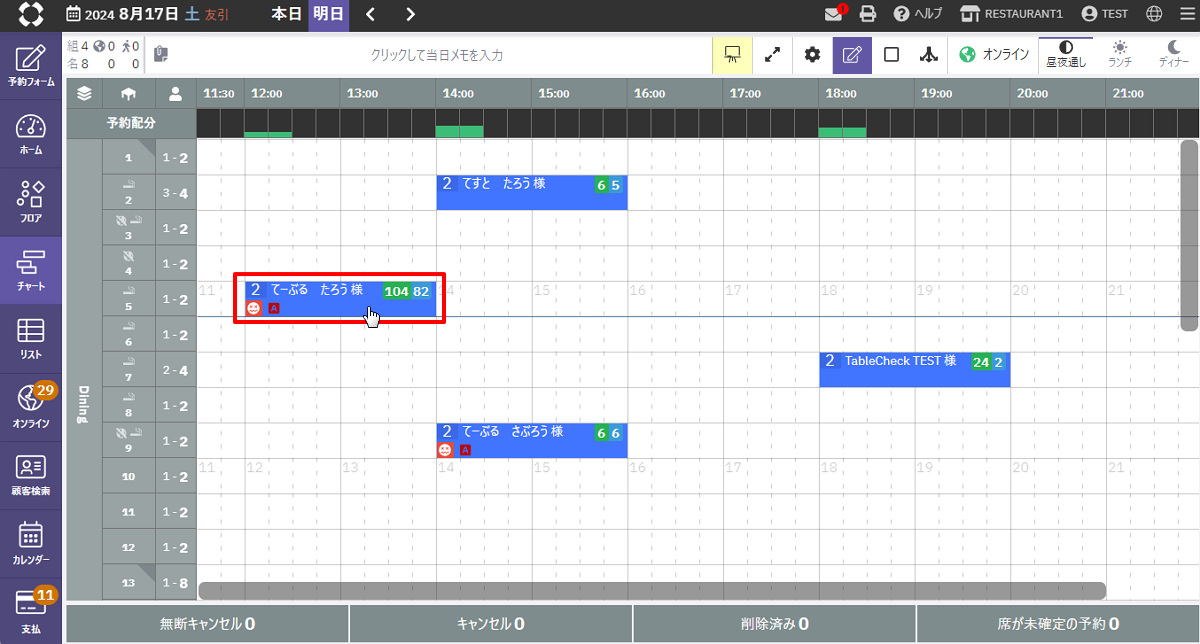Toggle fullscreen expand arrows icon
Screen dimensions: 1200x644
point(772,55)
